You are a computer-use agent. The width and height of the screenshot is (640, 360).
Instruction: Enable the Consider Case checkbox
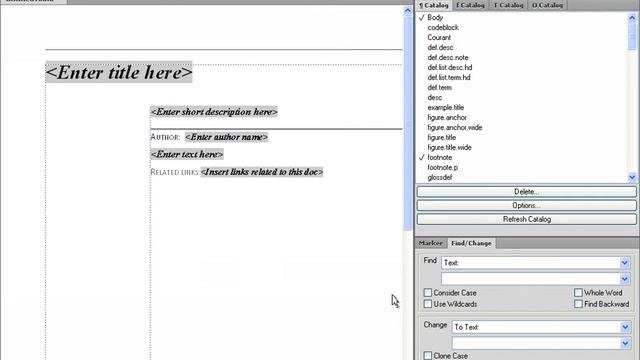coord(428,293)
